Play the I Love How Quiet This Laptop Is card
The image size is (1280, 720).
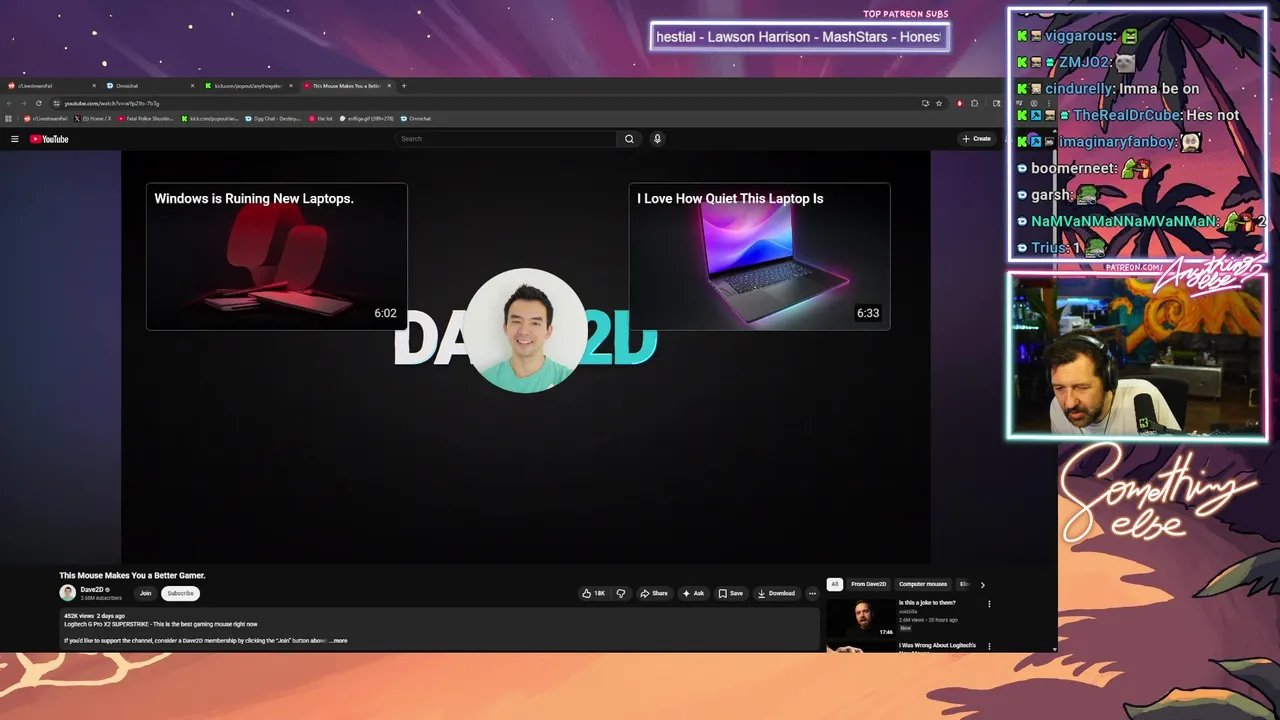[x=759, y=256]
